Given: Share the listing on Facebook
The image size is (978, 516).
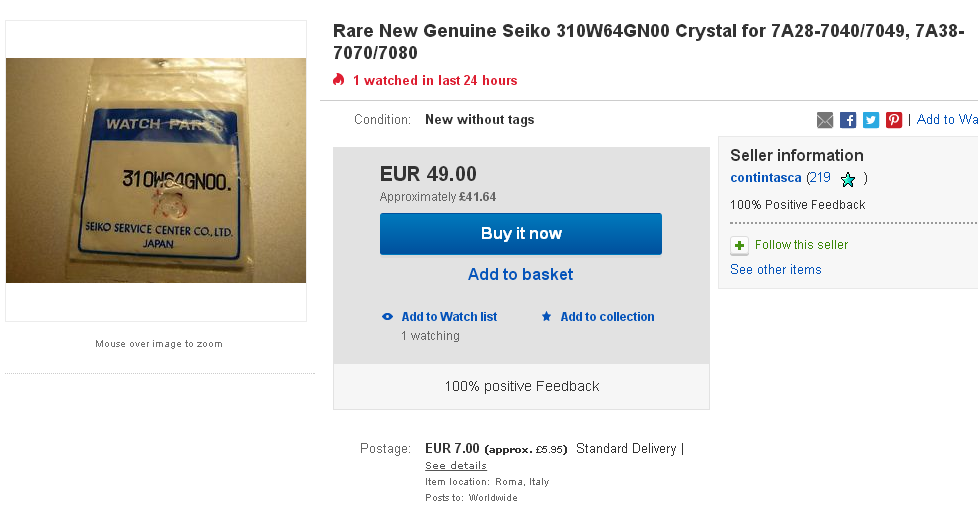Looking at the screenshot, I should [x=848, y=120].
